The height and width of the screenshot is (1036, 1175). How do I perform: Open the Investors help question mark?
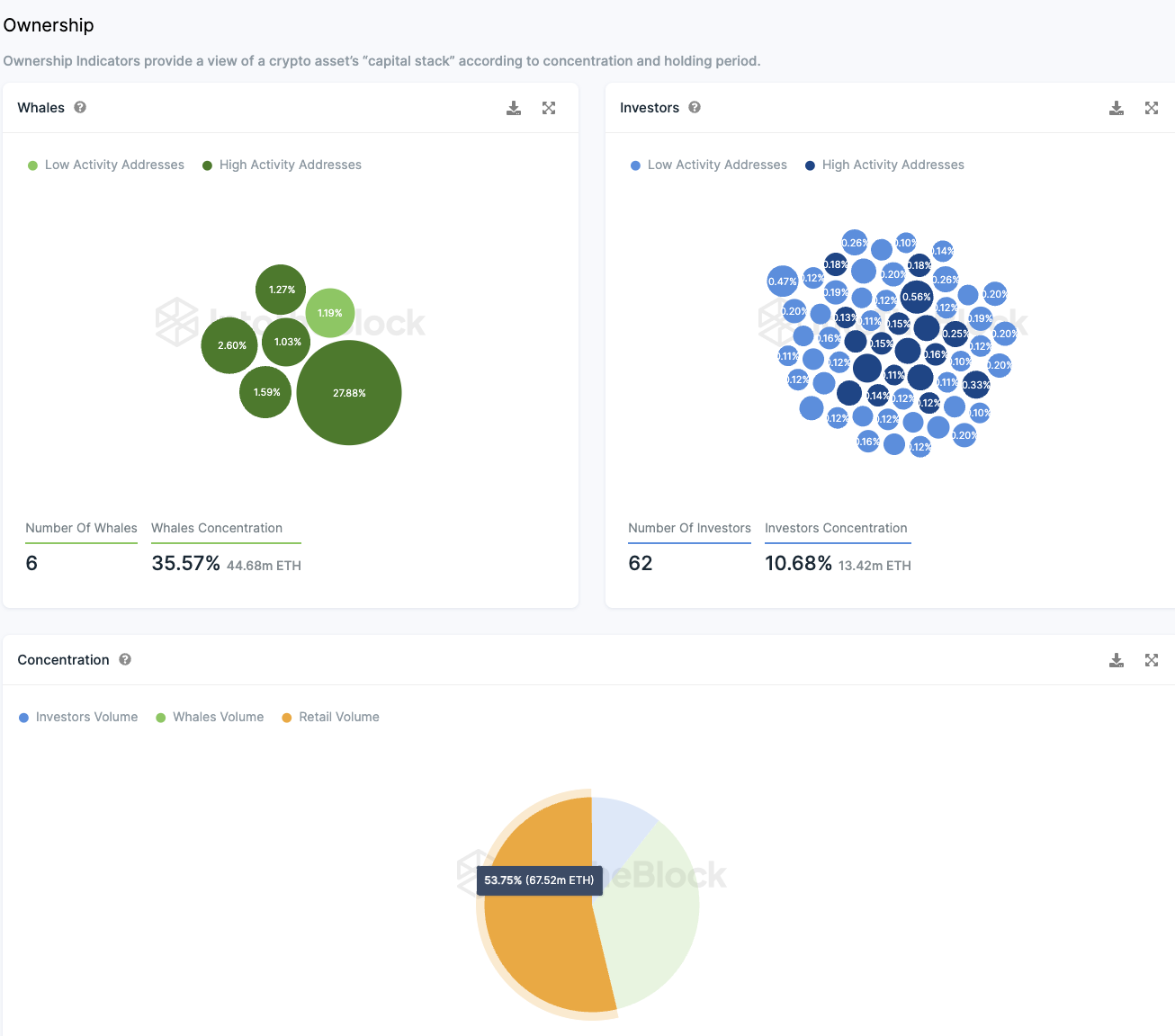click(695, 107)
